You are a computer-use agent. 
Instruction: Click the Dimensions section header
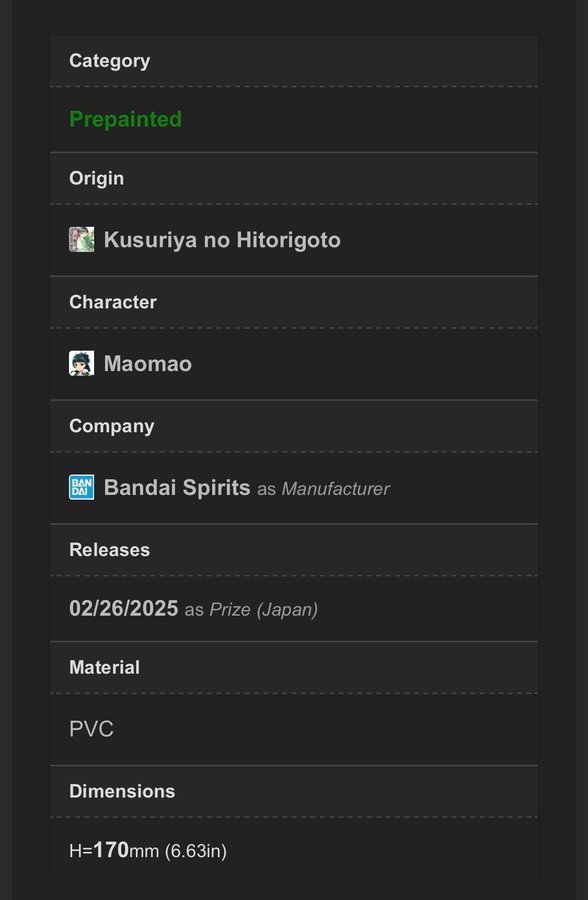[122, 792]
